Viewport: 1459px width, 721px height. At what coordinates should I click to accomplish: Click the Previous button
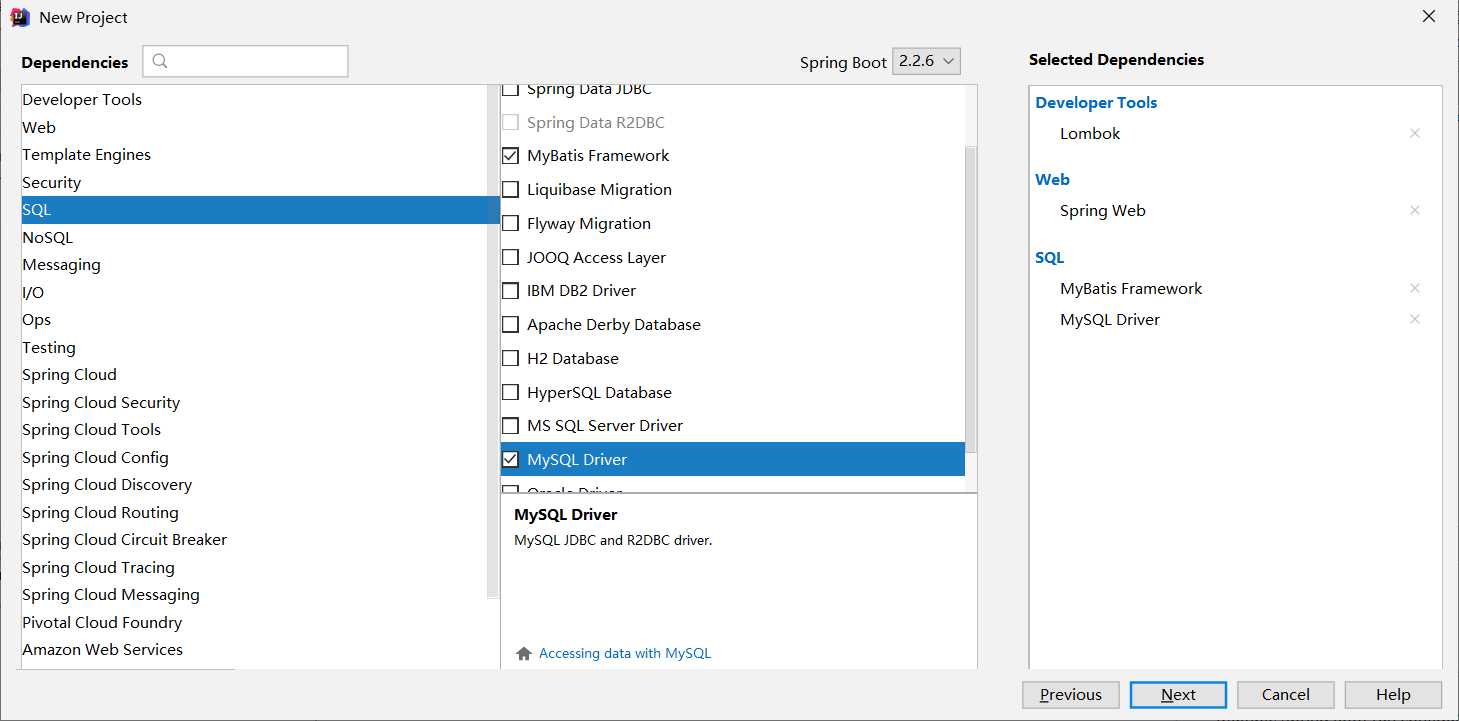(1070, 695)
